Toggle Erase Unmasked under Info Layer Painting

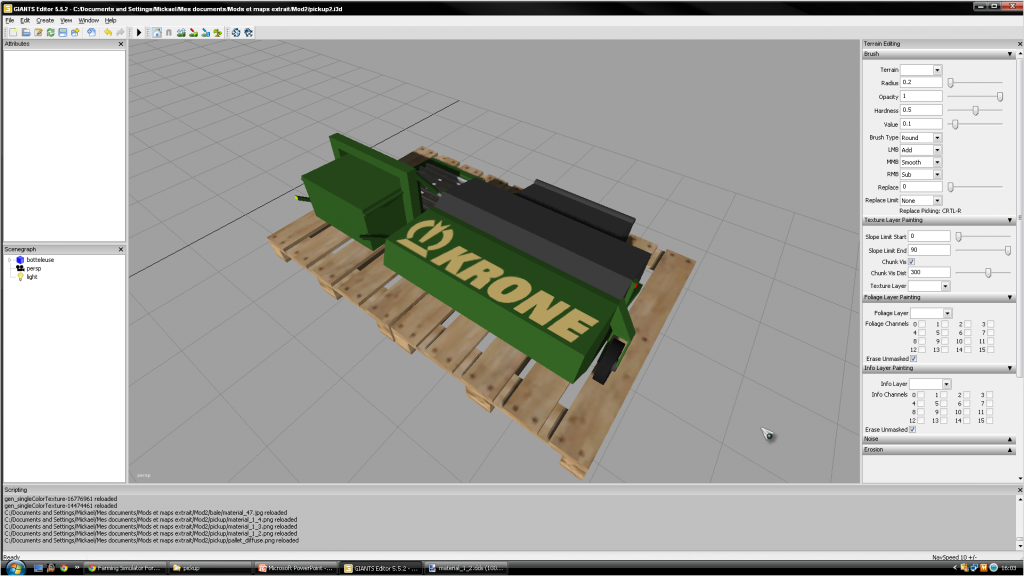coord(912,430)
